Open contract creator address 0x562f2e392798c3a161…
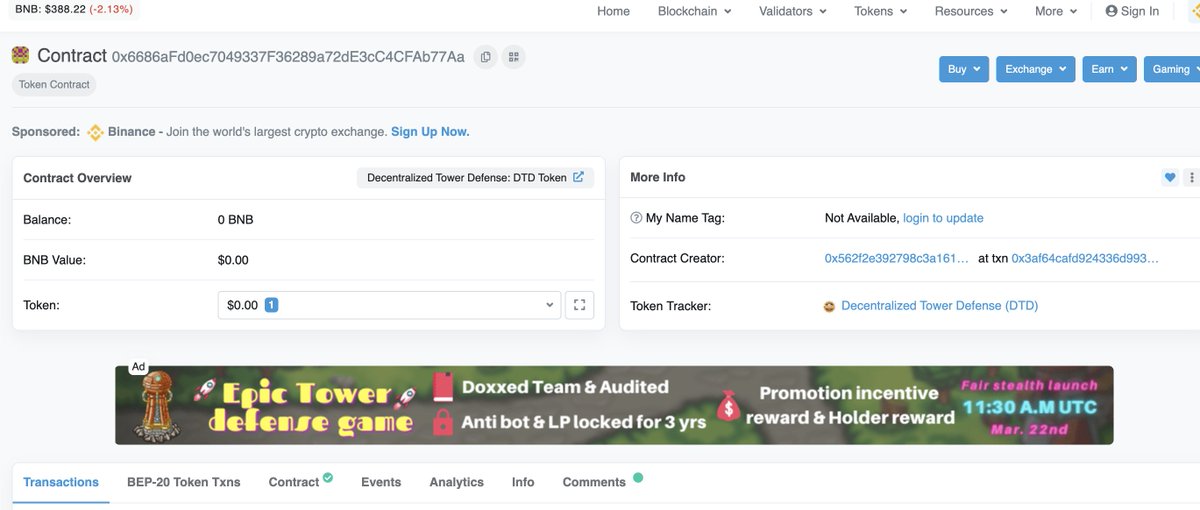Image resolution: width=1200 pixels, height=510 pixels. [897, 258]
